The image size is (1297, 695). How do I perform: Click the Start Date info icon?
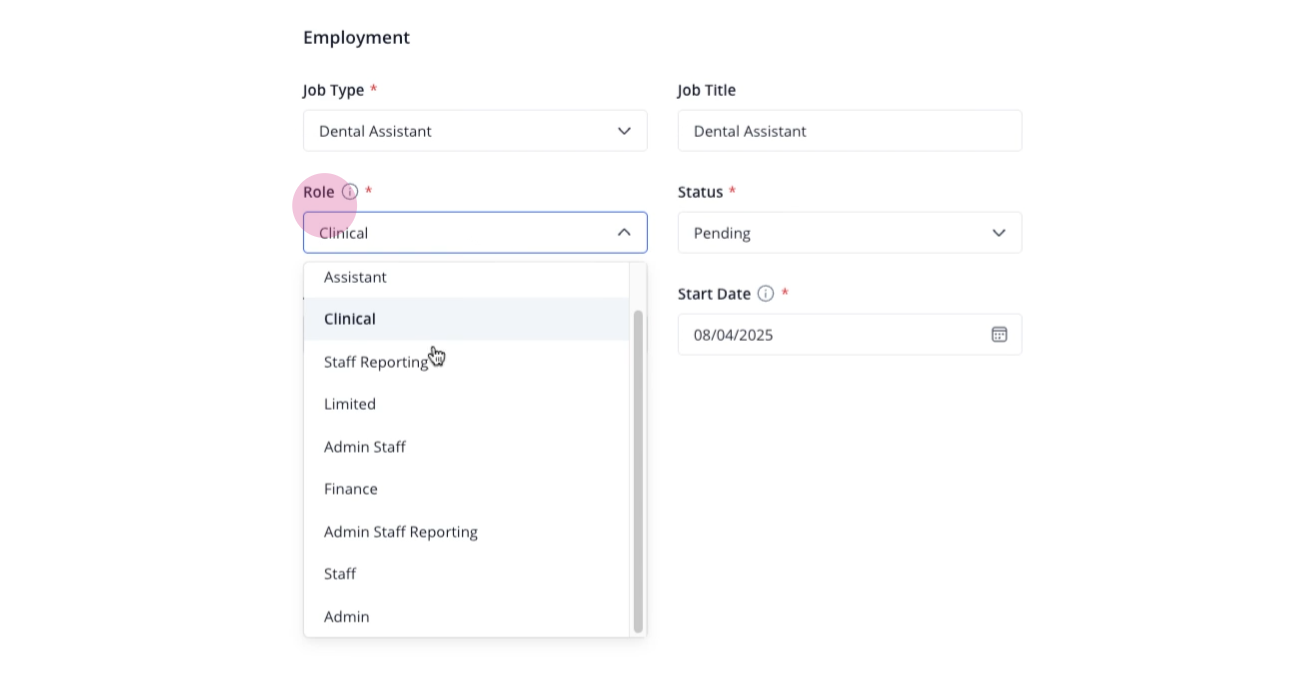click(766, 293)
